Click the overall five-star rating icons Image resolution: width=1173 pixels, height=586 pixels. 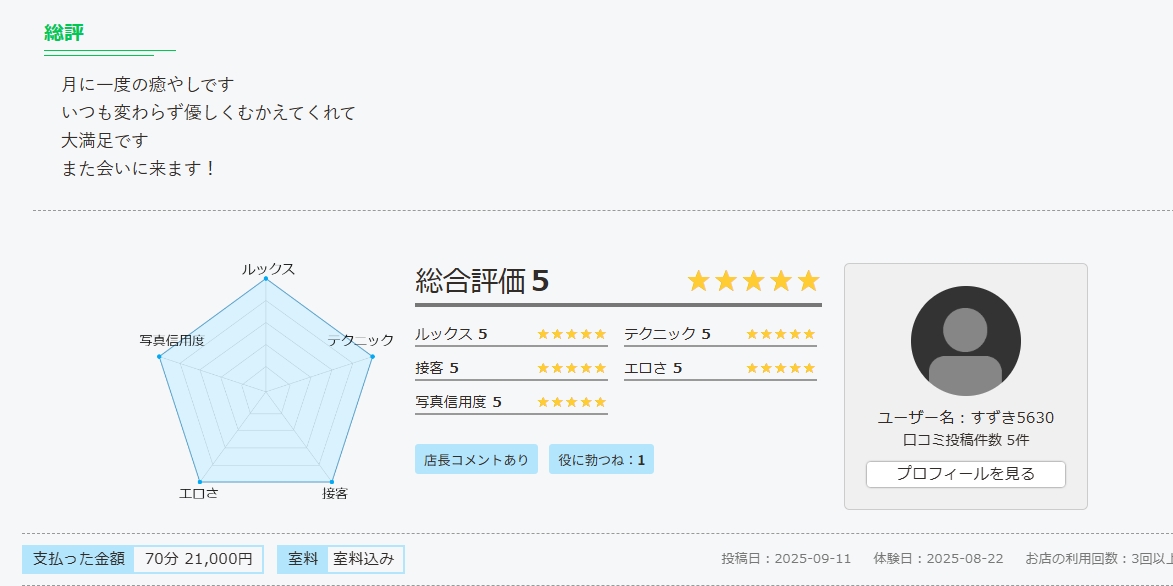tap(753, 281)
